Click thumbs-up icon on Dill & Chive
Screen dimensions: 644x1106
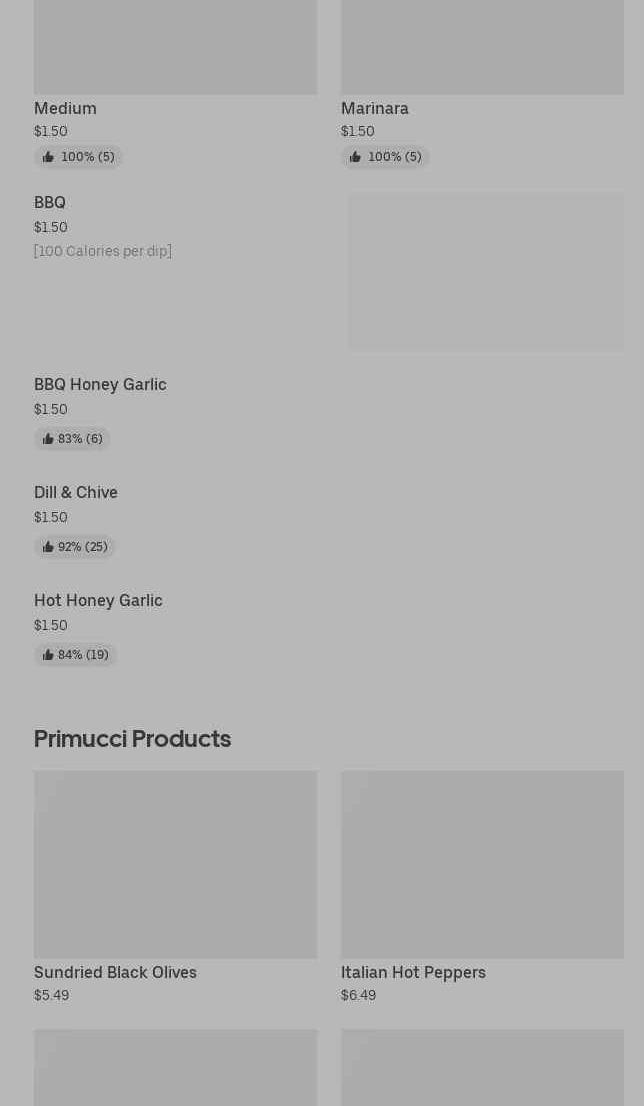click(x=48, y=547)
